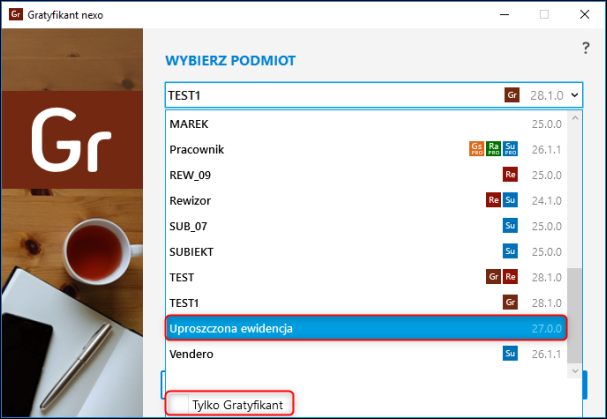Viewport: 607px width, 419px height.
Task: Click the Gratyfikant nexo title bar icon
Action: pos(16,15)
